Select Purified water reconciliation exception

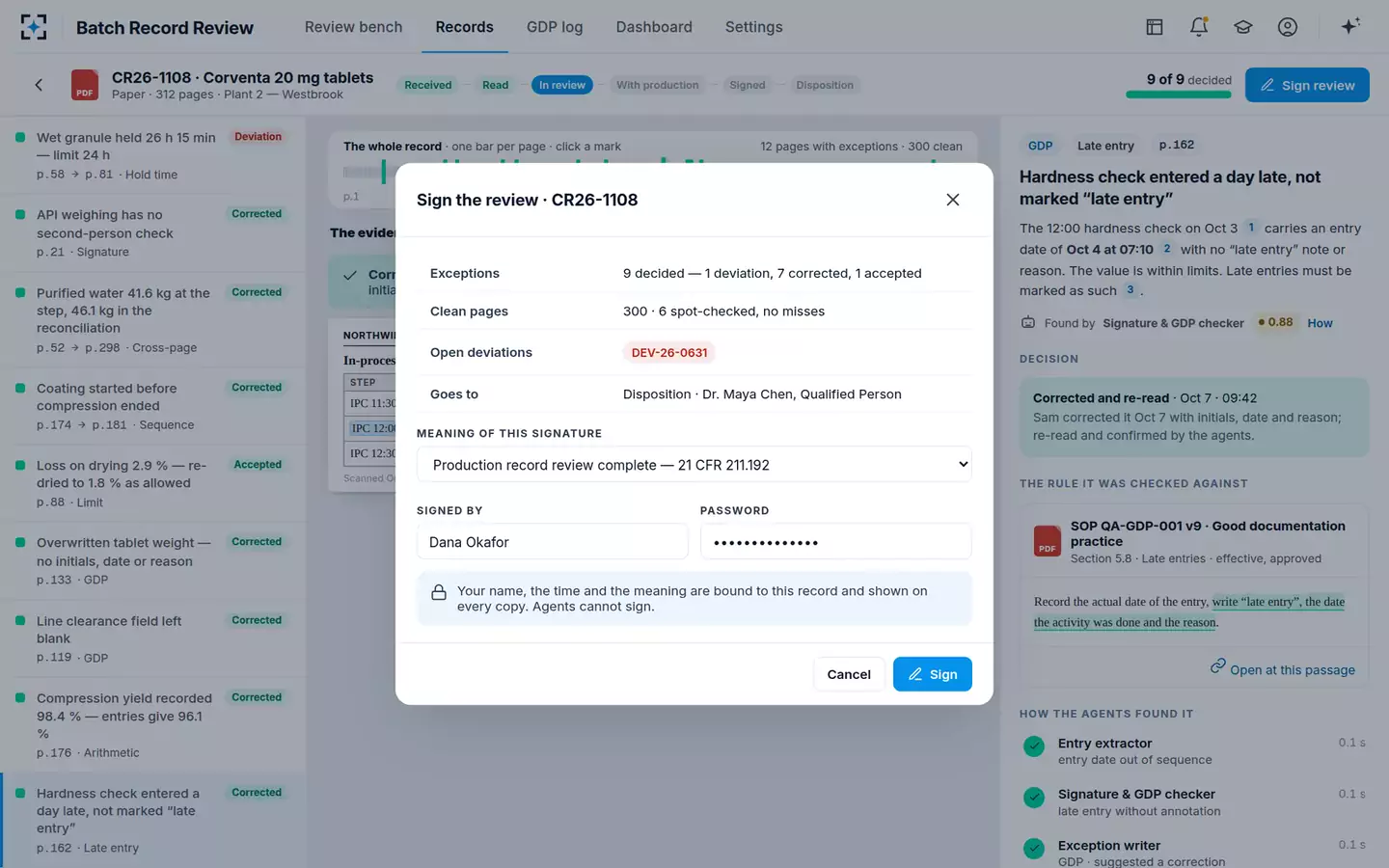click(154, 319)
